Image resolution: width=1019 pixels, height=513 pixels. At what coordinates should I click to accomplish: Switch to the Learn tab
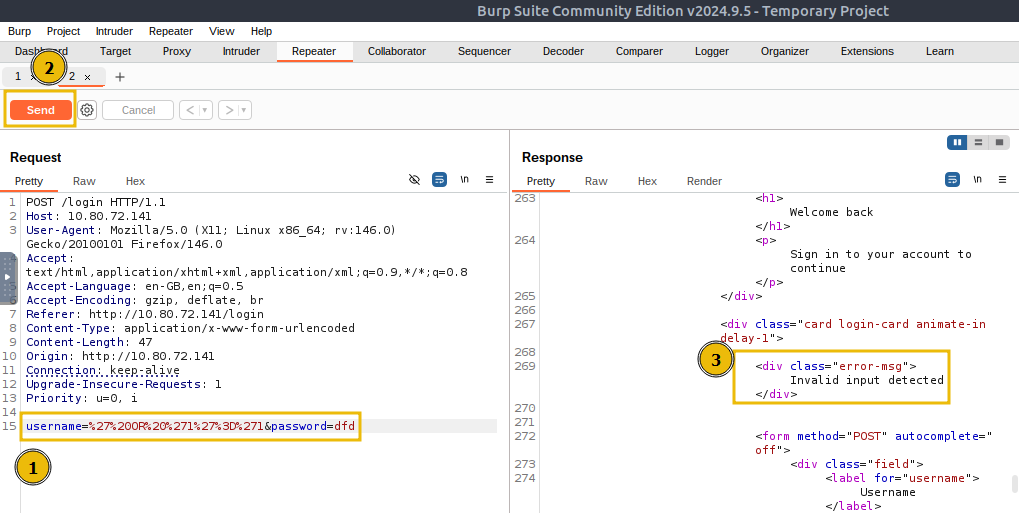pos(940,51)
